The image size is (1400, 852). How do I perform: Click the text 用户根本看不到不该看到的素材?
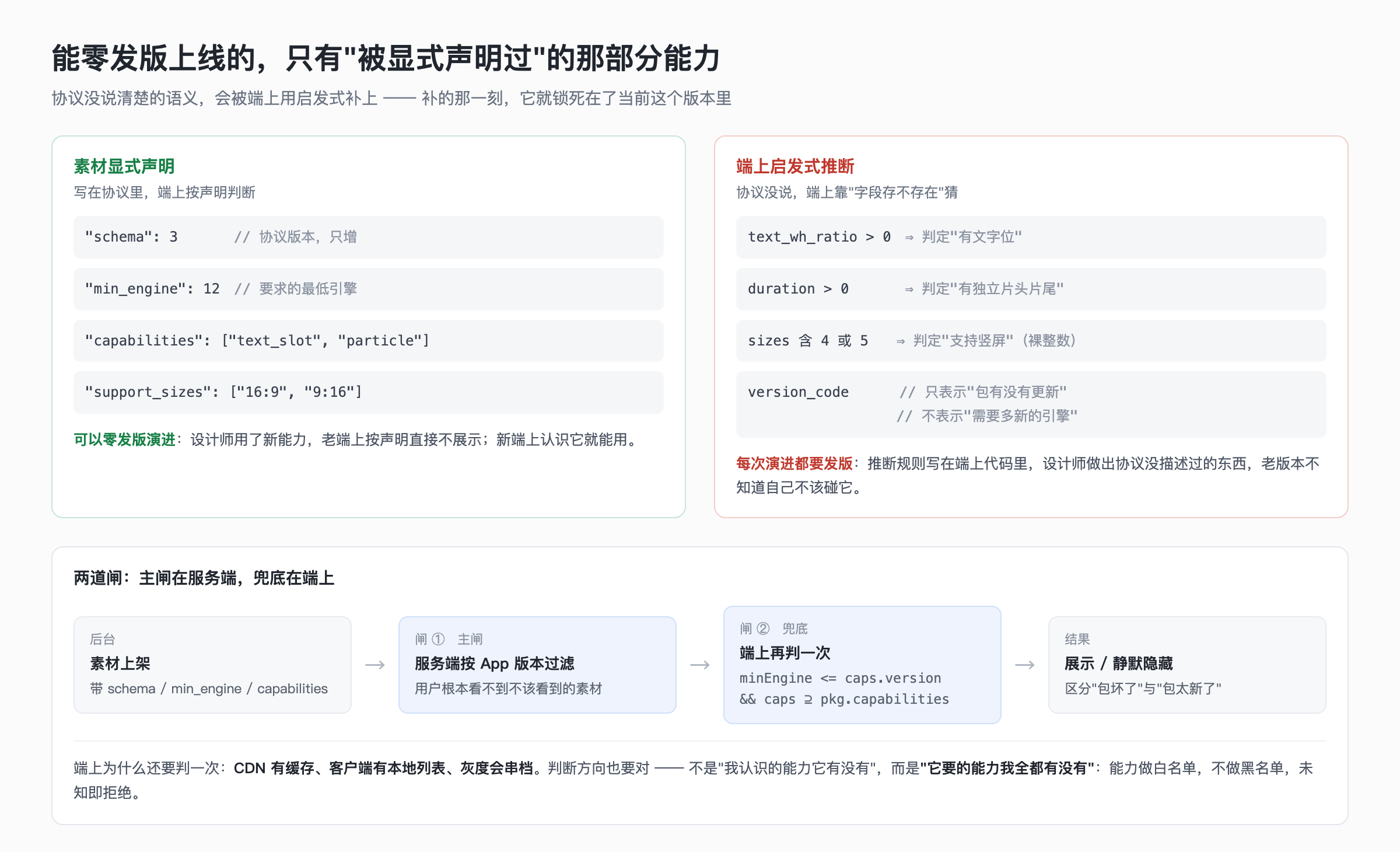508,689
